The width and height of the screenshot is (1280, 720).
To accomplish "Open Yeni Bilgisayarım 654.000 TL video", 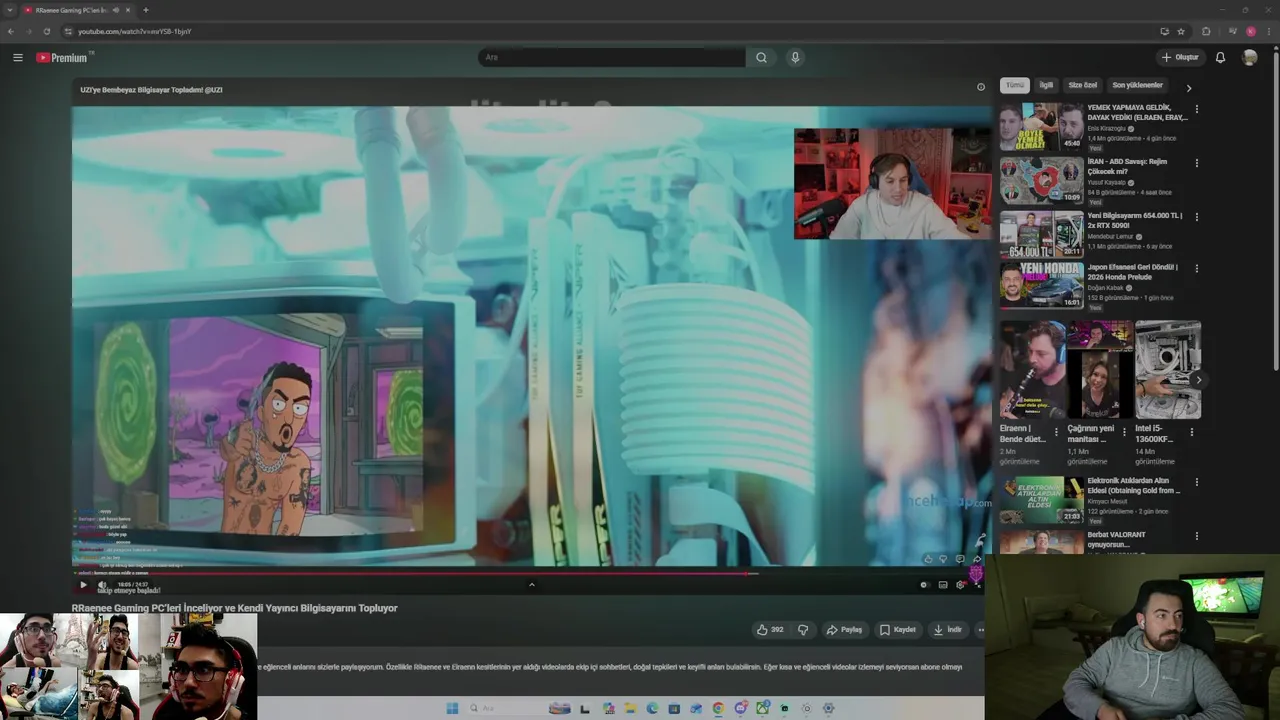I will [x=1041, y=234].
